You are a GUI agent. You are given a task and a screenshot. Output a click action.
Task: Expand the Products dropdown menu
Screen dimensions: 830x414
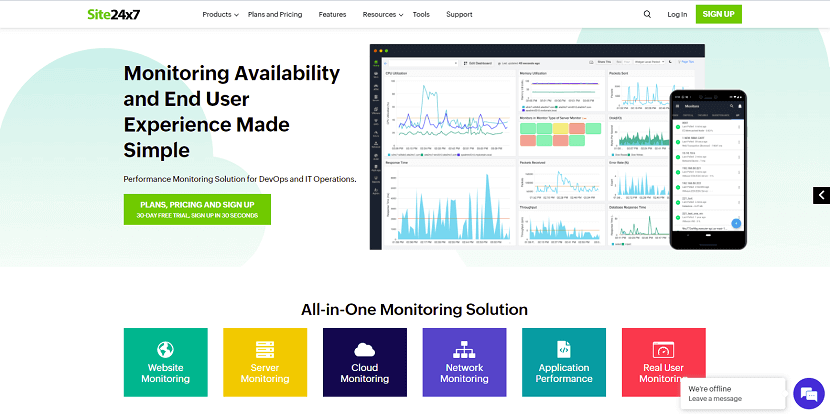click(x=220, y=14)
